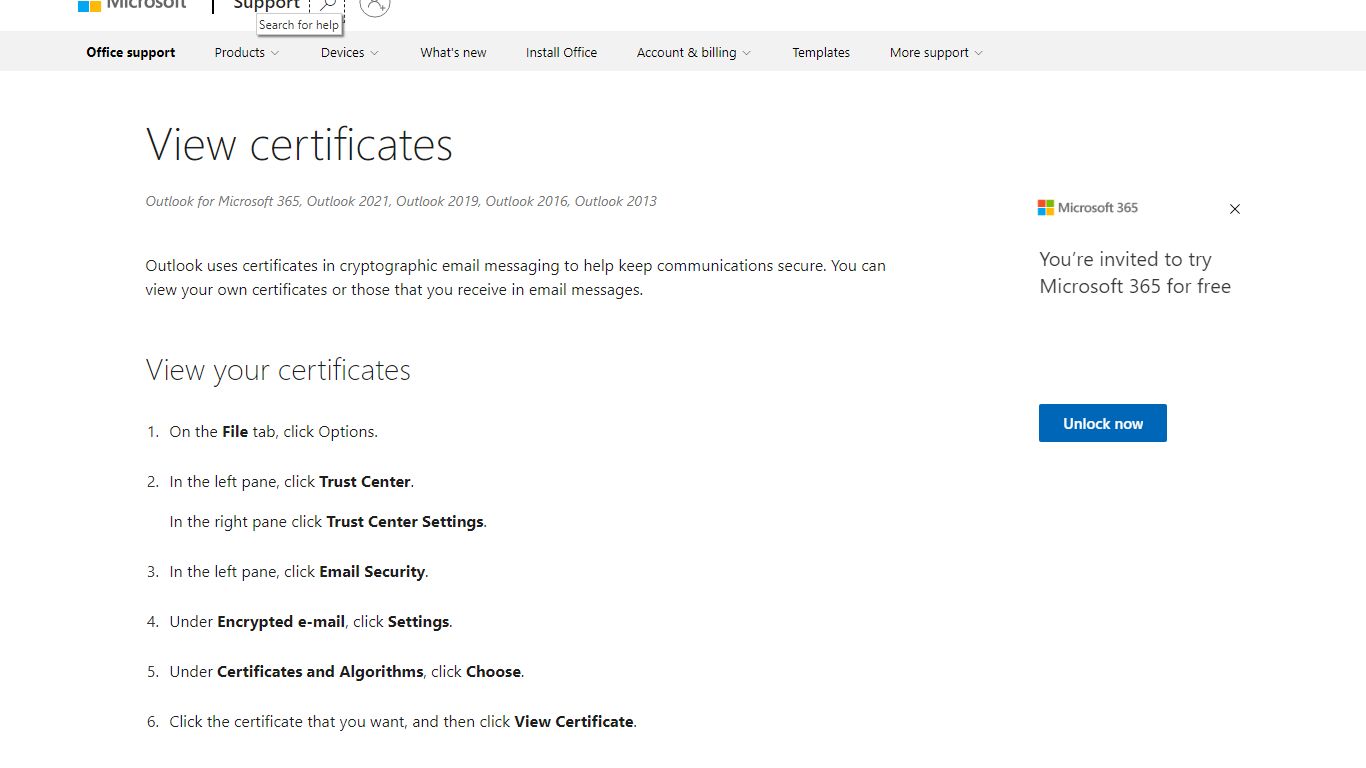Click the intro paragraph about cryptographic email
1366x768 pixels.
point(516,278)
